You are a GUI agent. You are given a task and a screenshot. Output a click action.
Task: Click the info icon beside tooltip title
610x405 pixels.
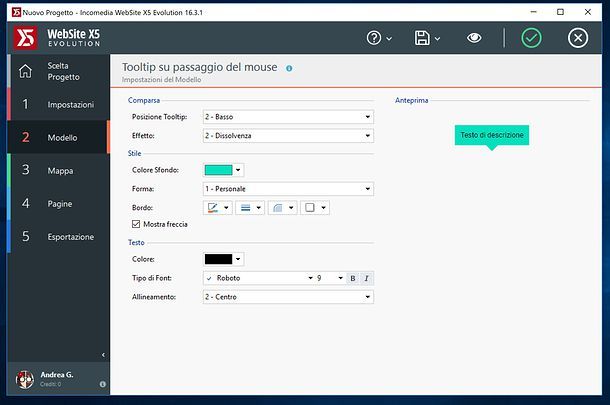coord(289,68)
